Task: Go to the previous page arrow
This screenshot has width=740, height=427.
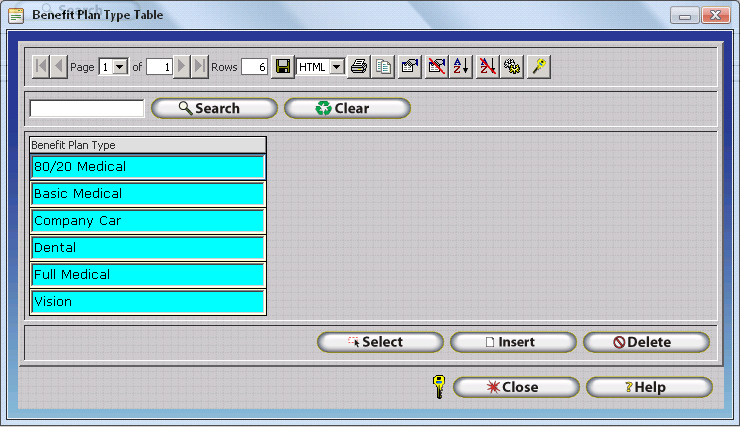Action: coord(59,67)
